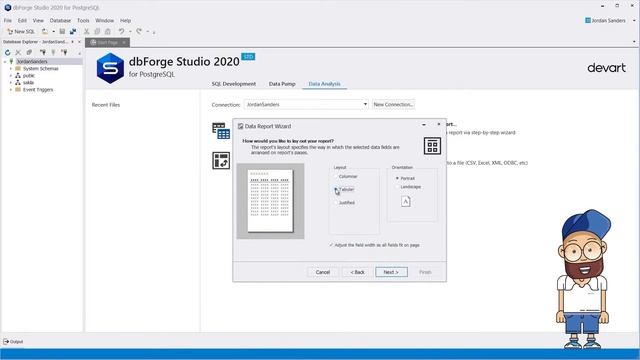
Task: Open the Connection combo box dropdown
Action: point(365,104)
